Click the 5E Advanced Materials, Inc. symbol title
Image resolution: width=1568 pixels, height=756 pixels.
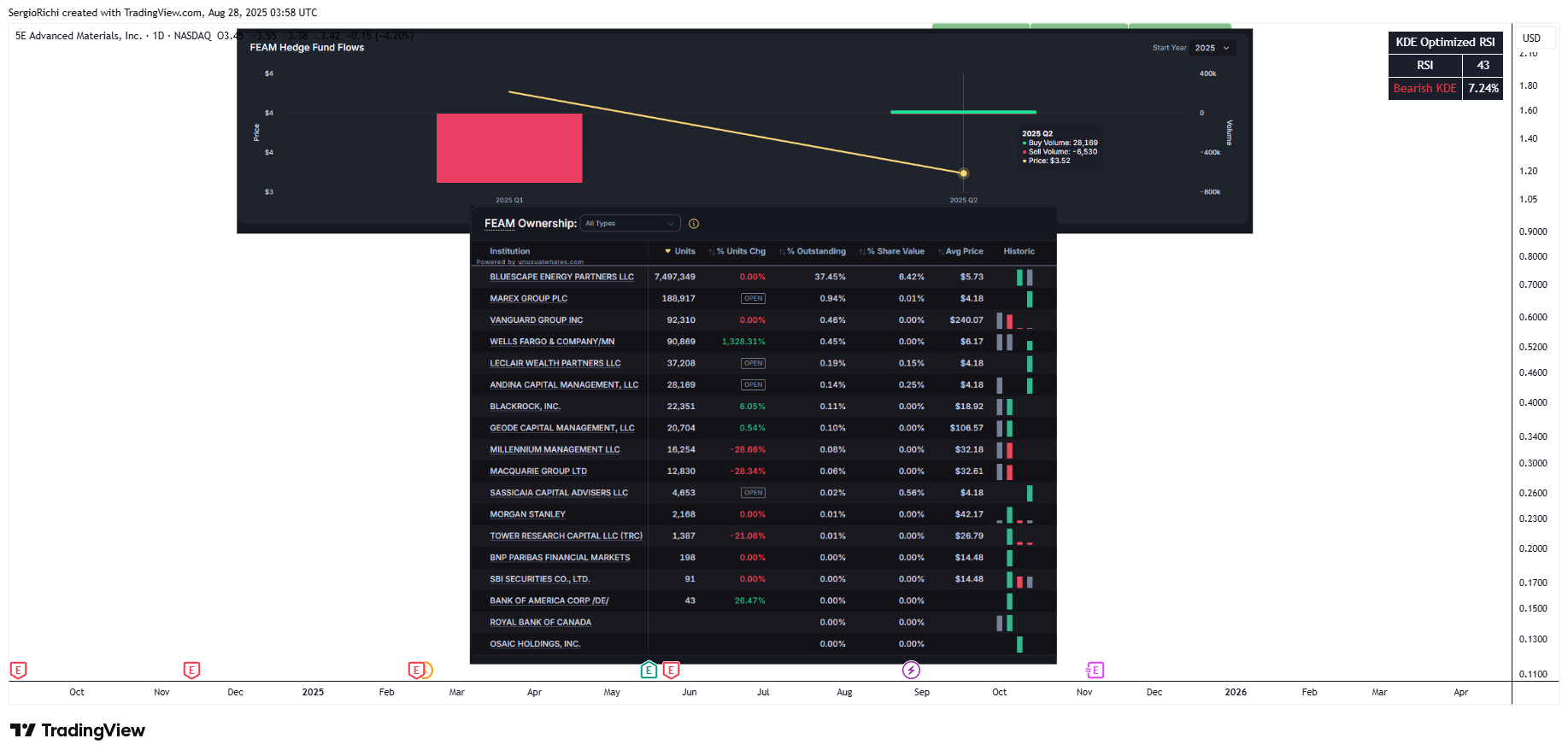(x=79, y=36)
